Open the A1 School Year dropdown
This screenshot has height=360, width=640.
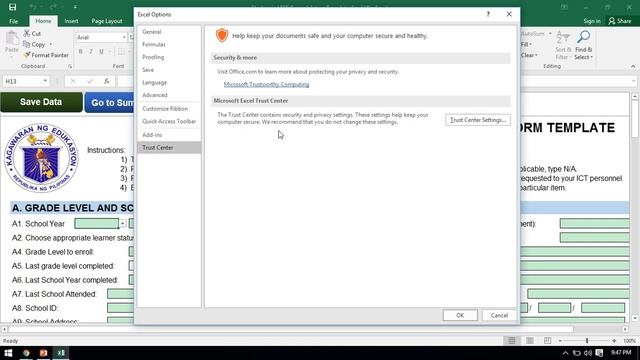[122, 224]
